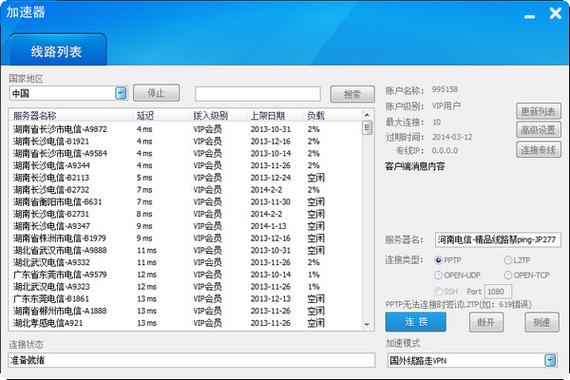The height and width of the screenshot is (380, 570).
Task: Select server 湖北省武汉市电信-A9888
Action: coord(185,250)
